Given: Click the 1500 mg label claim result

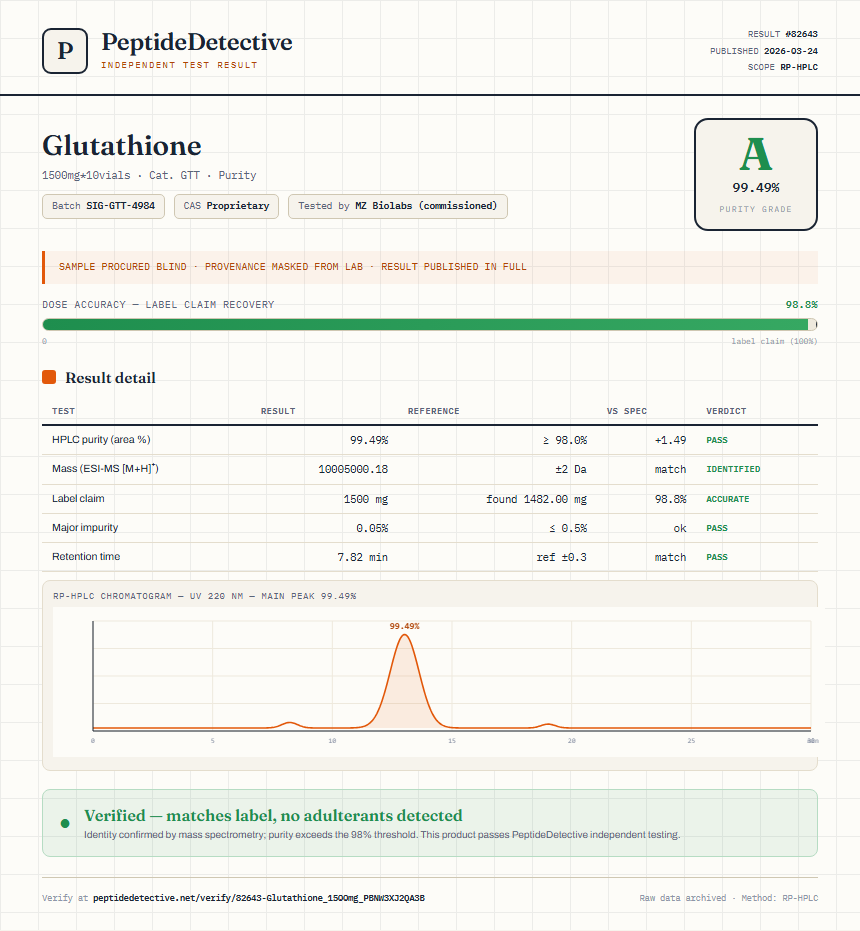Looking at the screenshot, I should [365, 499].
